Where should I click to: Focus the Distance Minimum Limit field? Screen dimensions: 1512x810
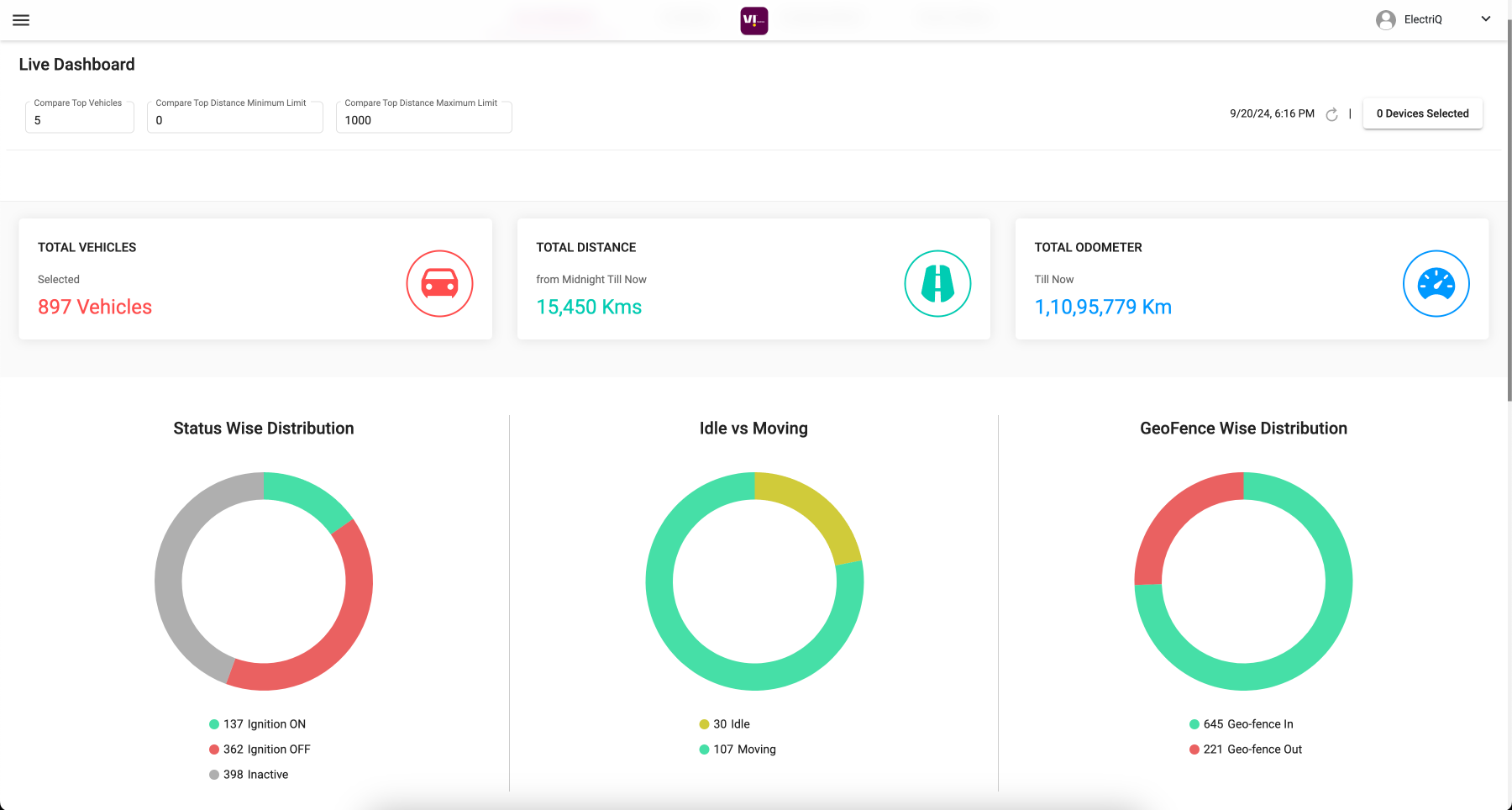tap(235, 120)
